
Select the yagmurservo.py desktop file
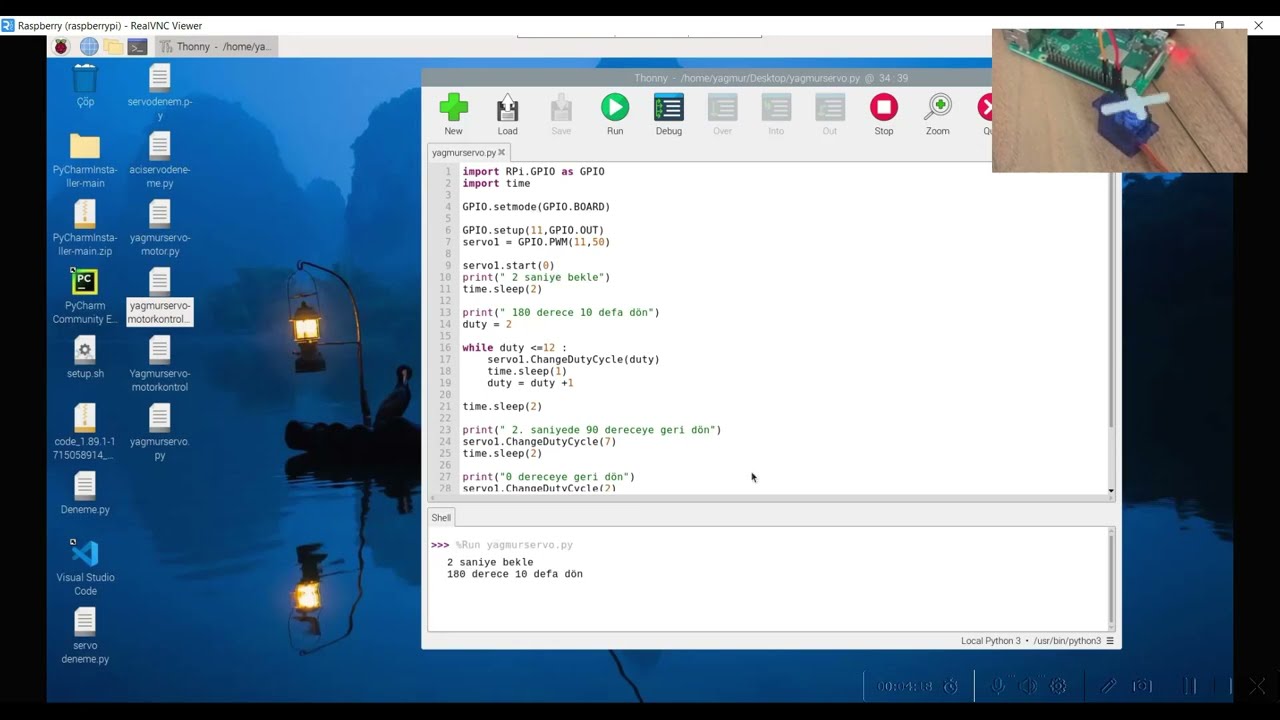pyautogui.click(x=160, y=432)
